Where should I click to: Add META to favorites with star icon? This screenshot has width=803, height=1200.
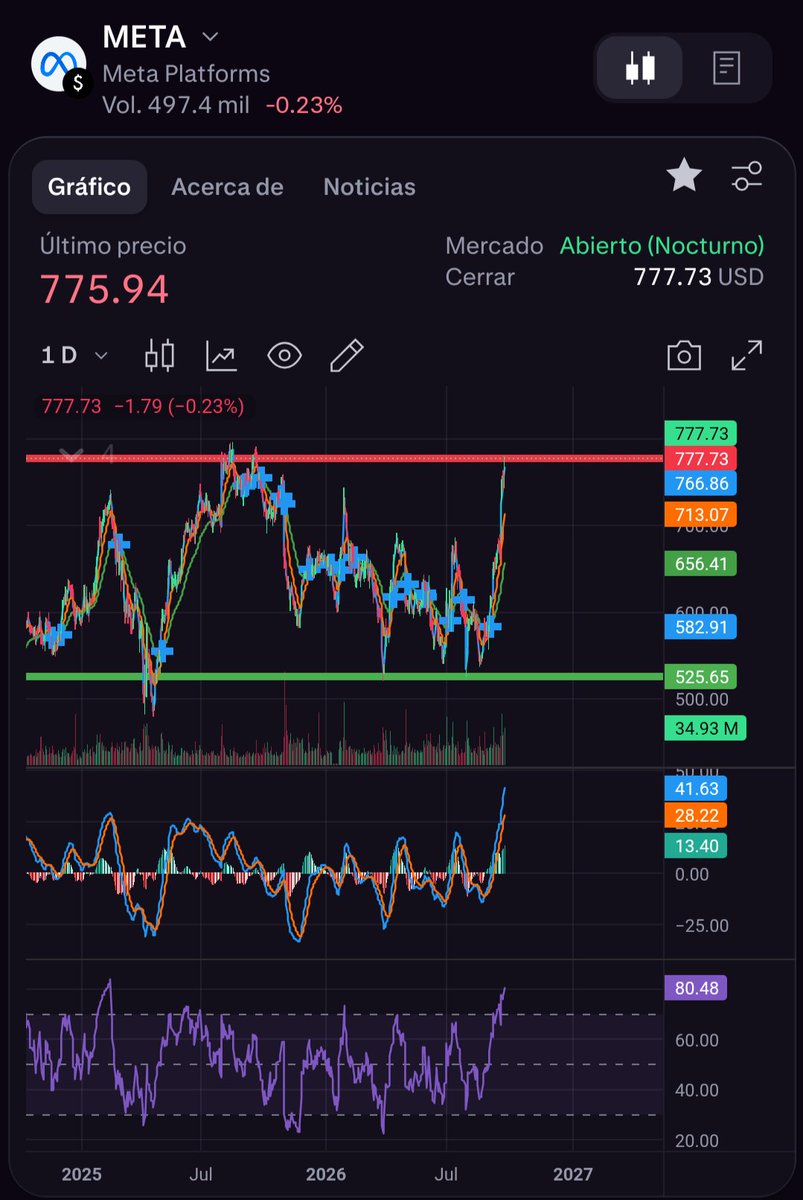pos(684,177)
